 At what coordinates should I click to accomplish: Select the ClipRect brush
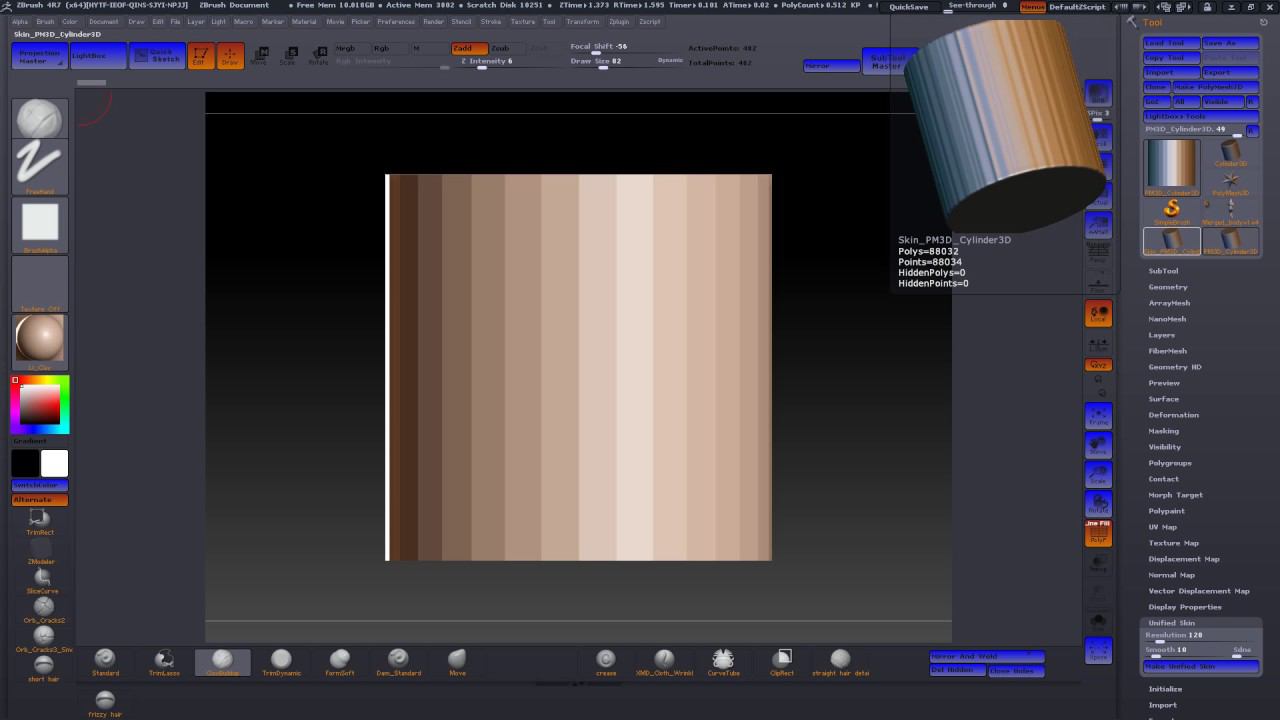(x=784, y=659)
